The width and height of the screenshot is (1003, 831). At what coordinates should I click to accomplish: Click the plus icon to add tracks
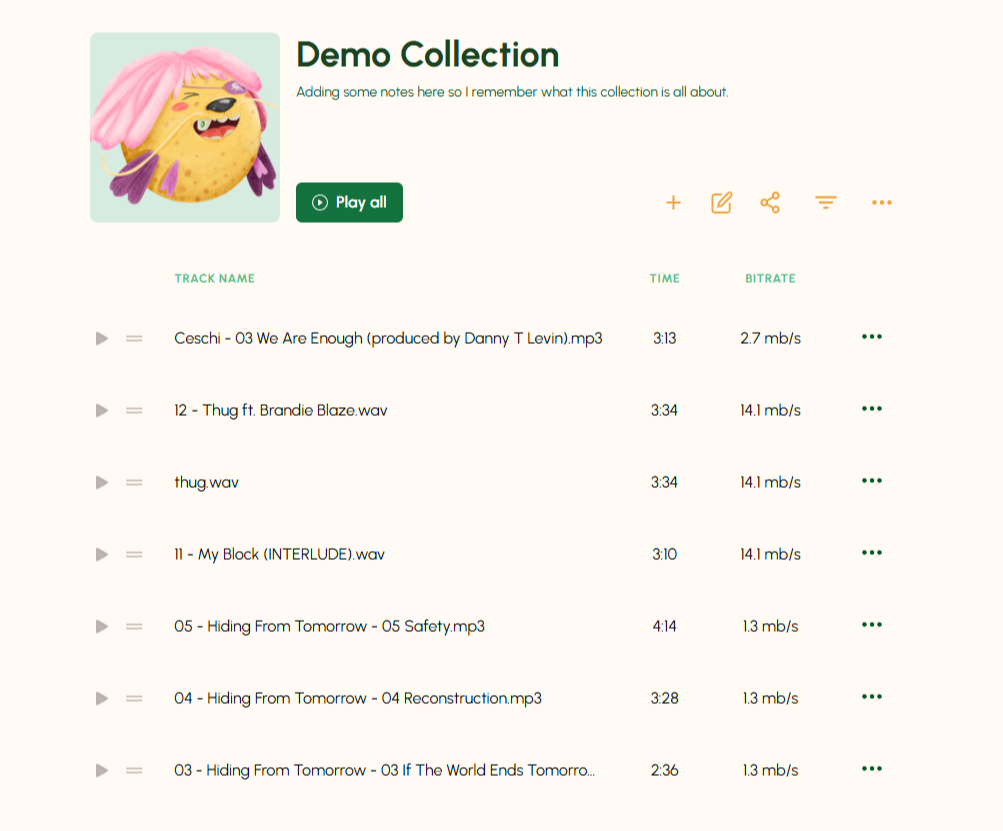click(x=673, y=203)
